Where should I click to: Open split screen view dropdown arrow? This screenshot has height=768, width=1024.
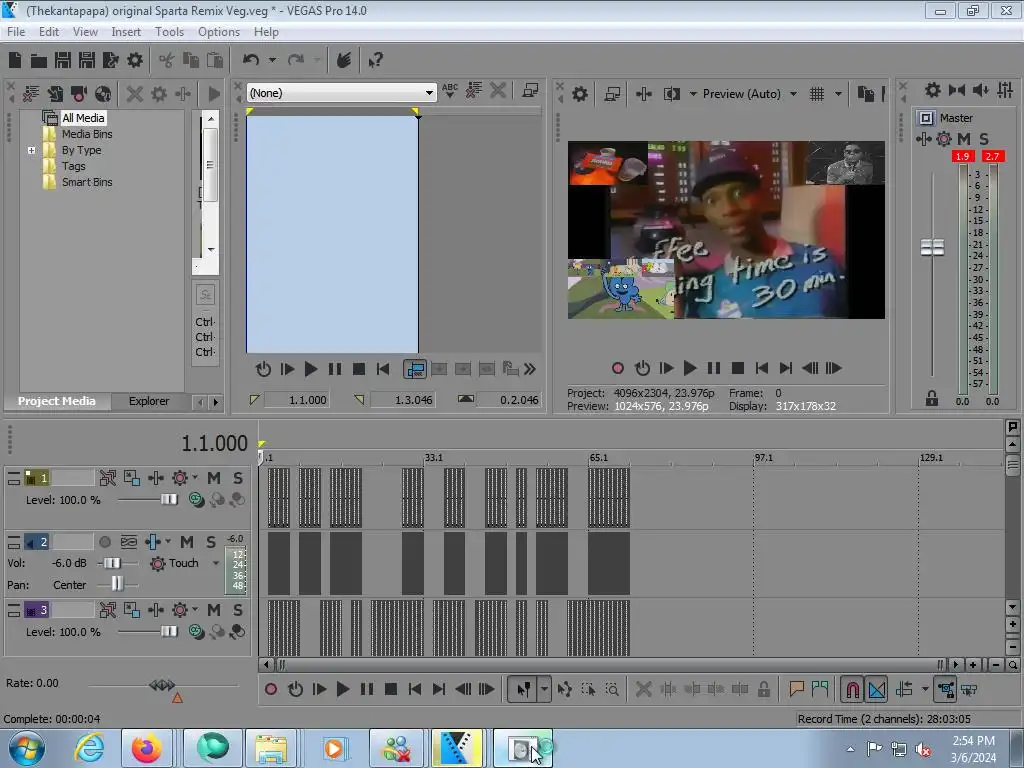point(693,94)
